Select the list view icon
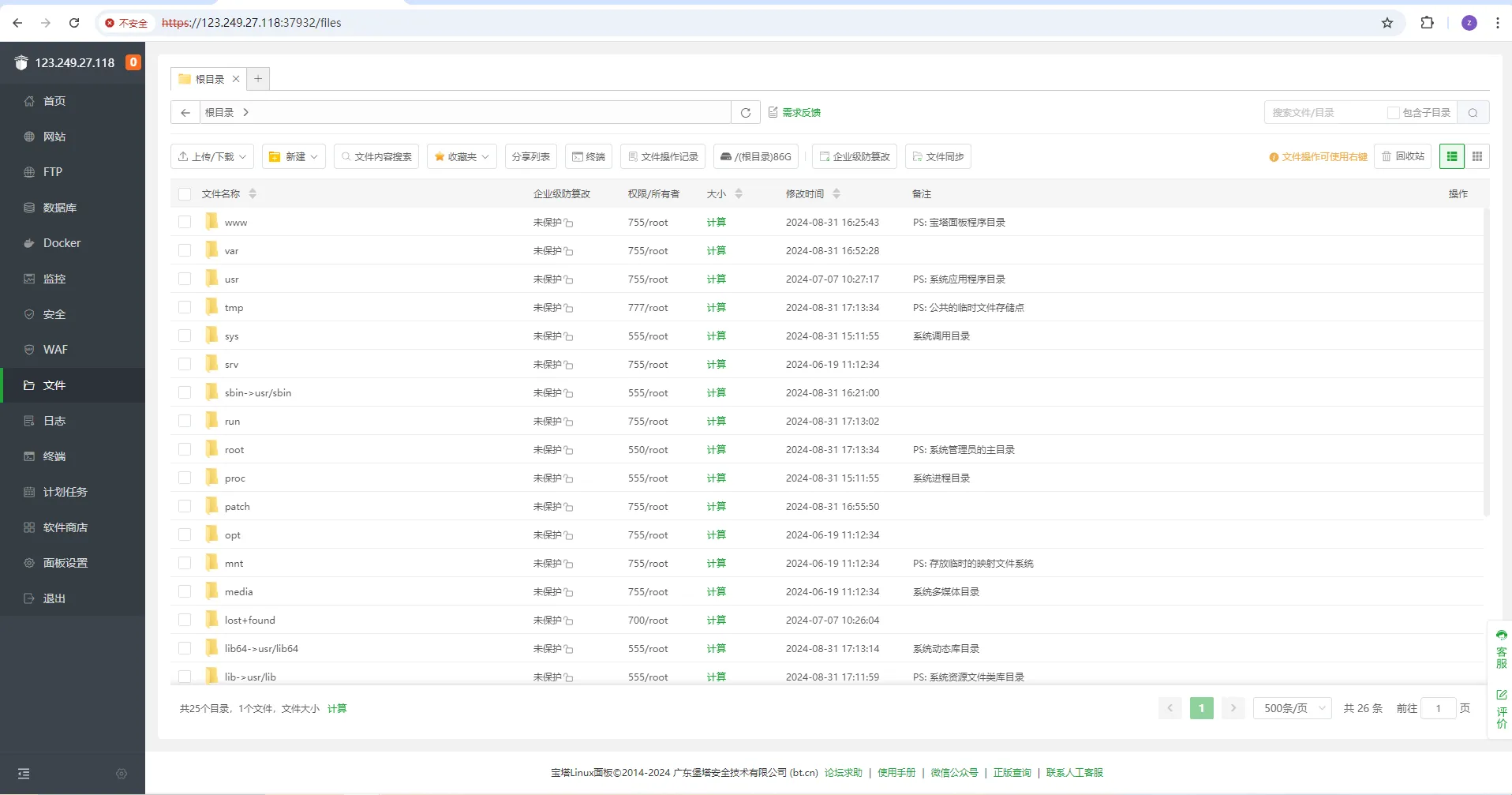 click(1452, 156)
